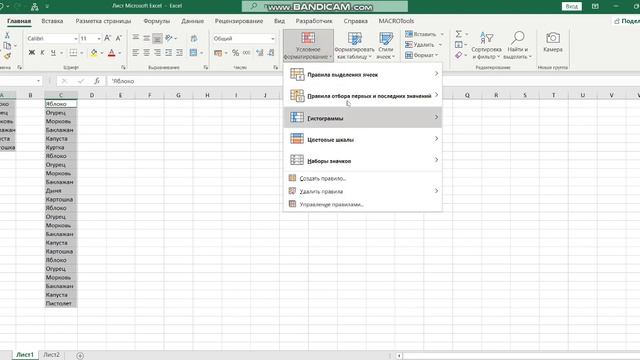Center text horizontally
Screen dimensions: 640x360
(147, 53)
